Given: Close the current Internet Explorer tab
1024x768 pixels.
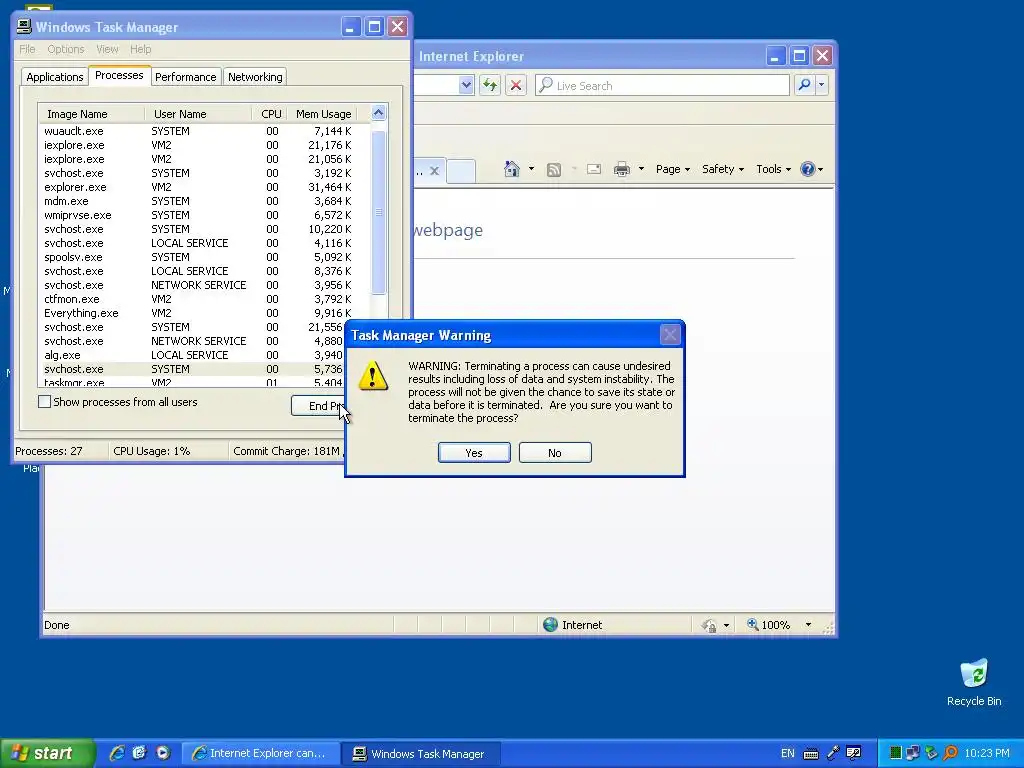Looking at the screenshot, I should pos(434,171).
